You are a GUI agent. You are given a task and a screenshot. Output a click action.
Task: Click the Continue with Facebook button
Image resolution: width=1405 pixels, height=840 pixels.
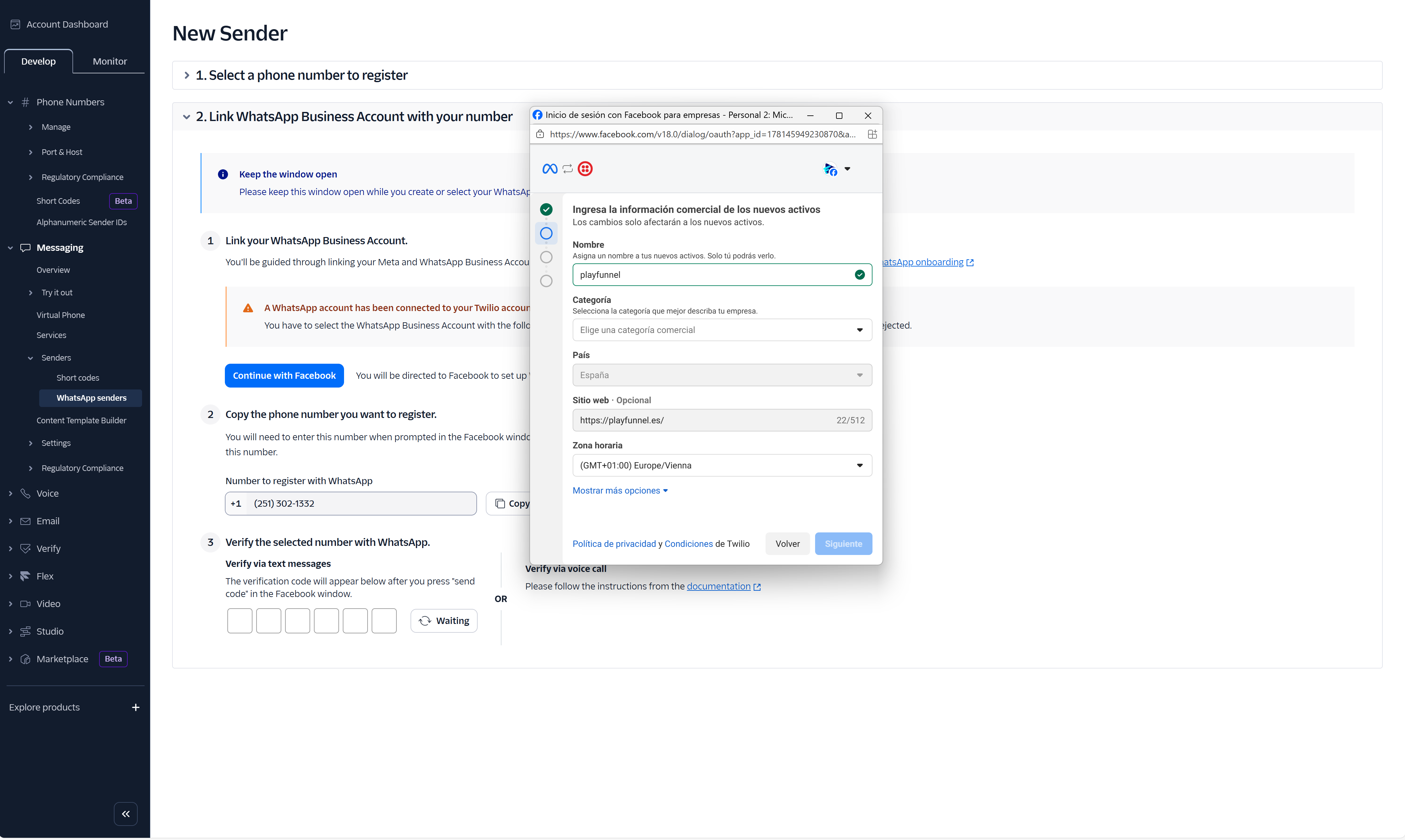pos(284,375)
